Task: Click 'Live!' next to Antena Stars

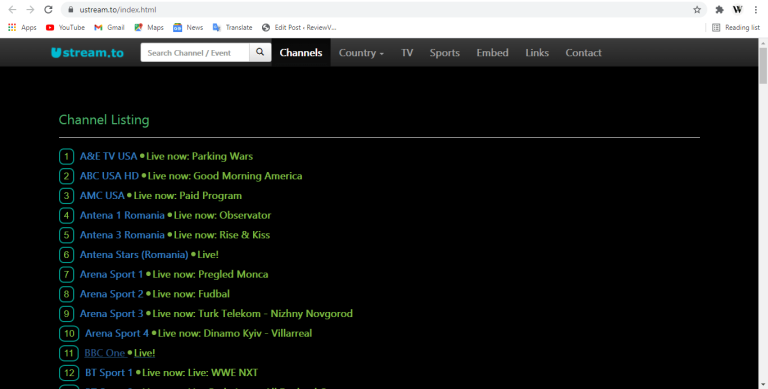Action: [208, 255]
